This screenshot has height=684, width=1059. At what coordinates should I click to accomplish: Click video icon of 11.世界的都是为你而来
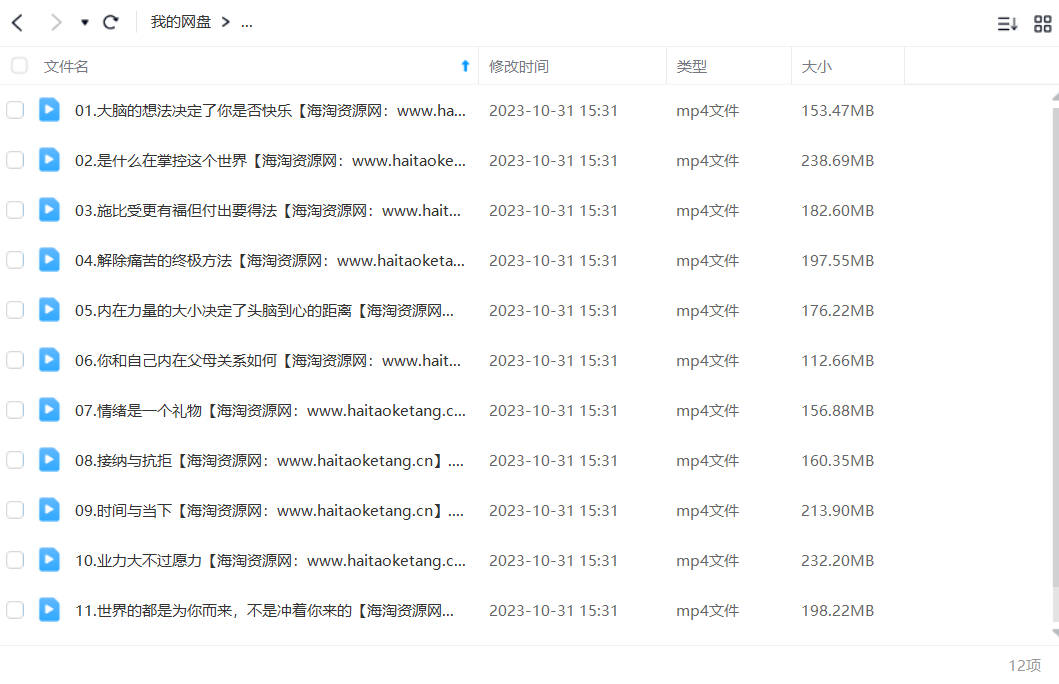49,609
